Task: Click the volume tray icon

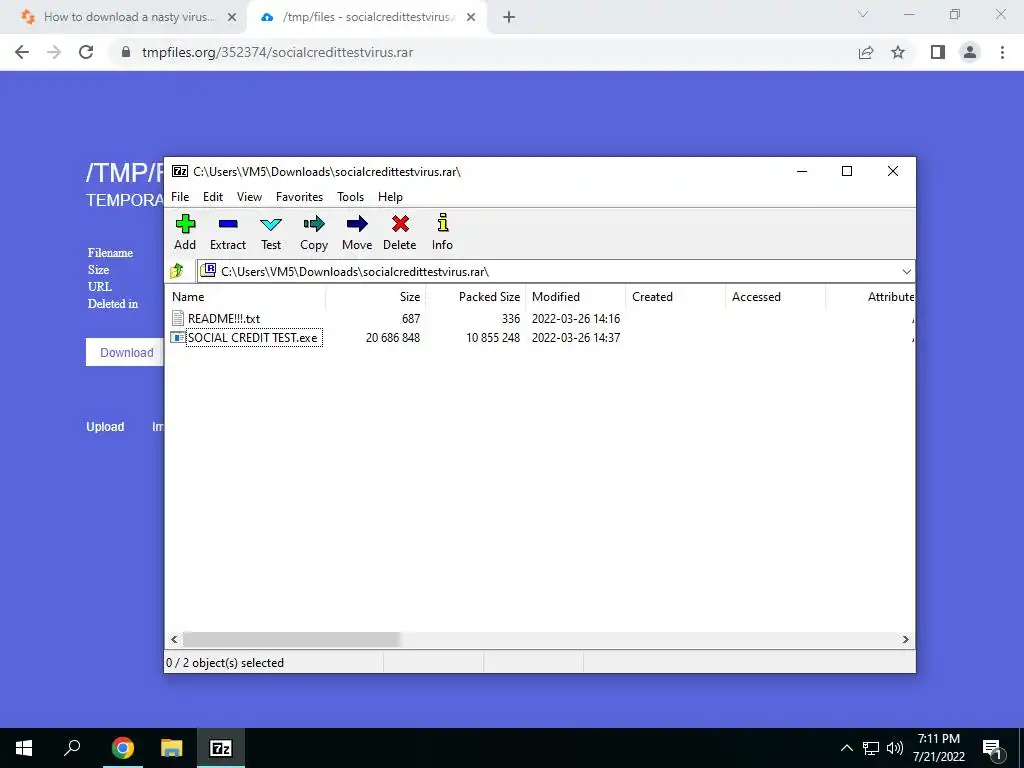Action: pyautogui.click(x=895, y=748)
